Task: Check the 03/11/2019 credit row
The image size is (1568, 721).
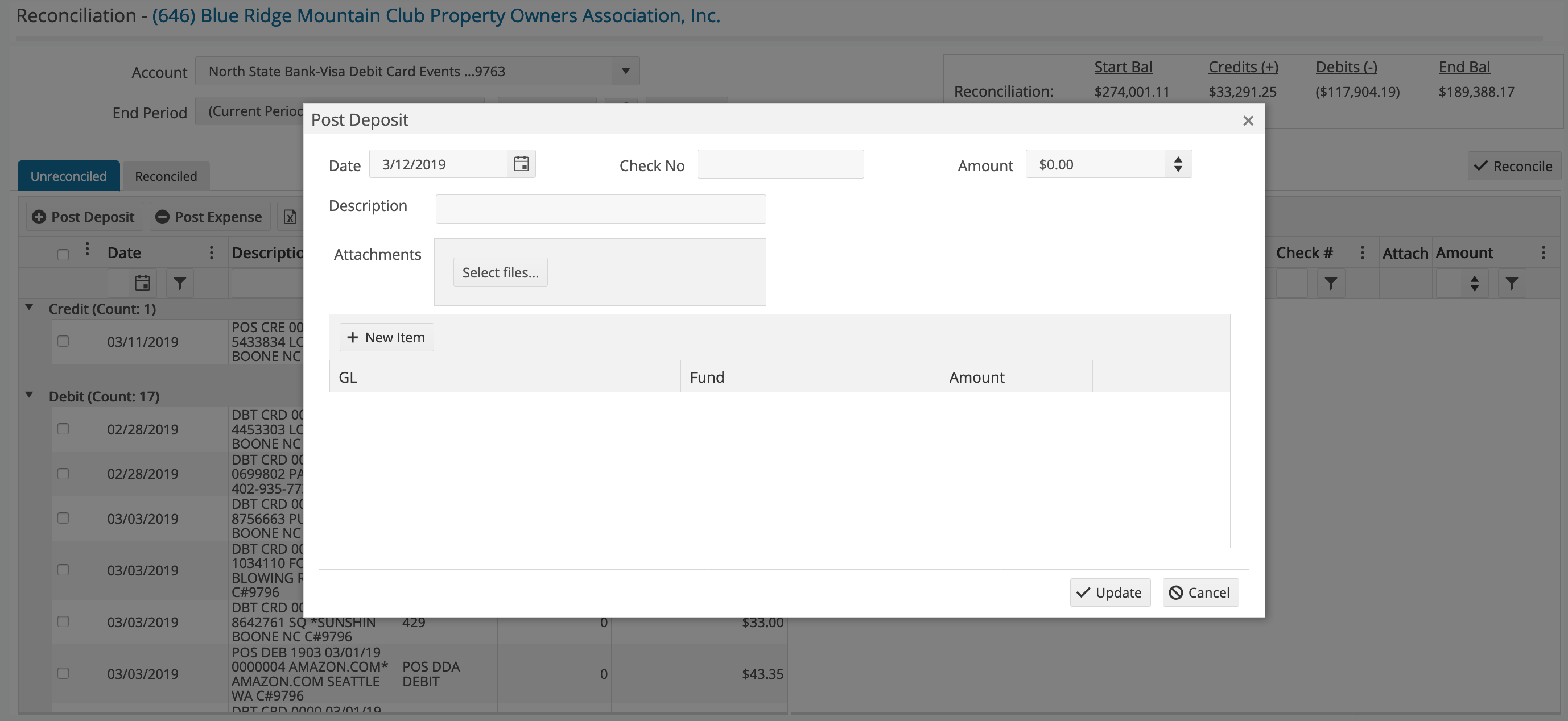Action: pos(63,341)
